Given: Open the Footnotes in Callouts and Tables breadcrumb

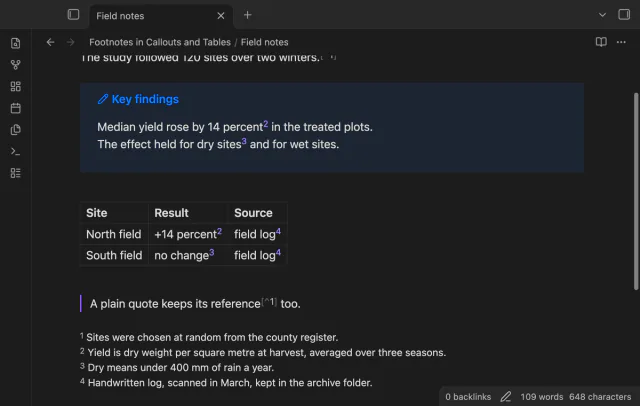Looking at the screenshot, I should tap(160, 42).
